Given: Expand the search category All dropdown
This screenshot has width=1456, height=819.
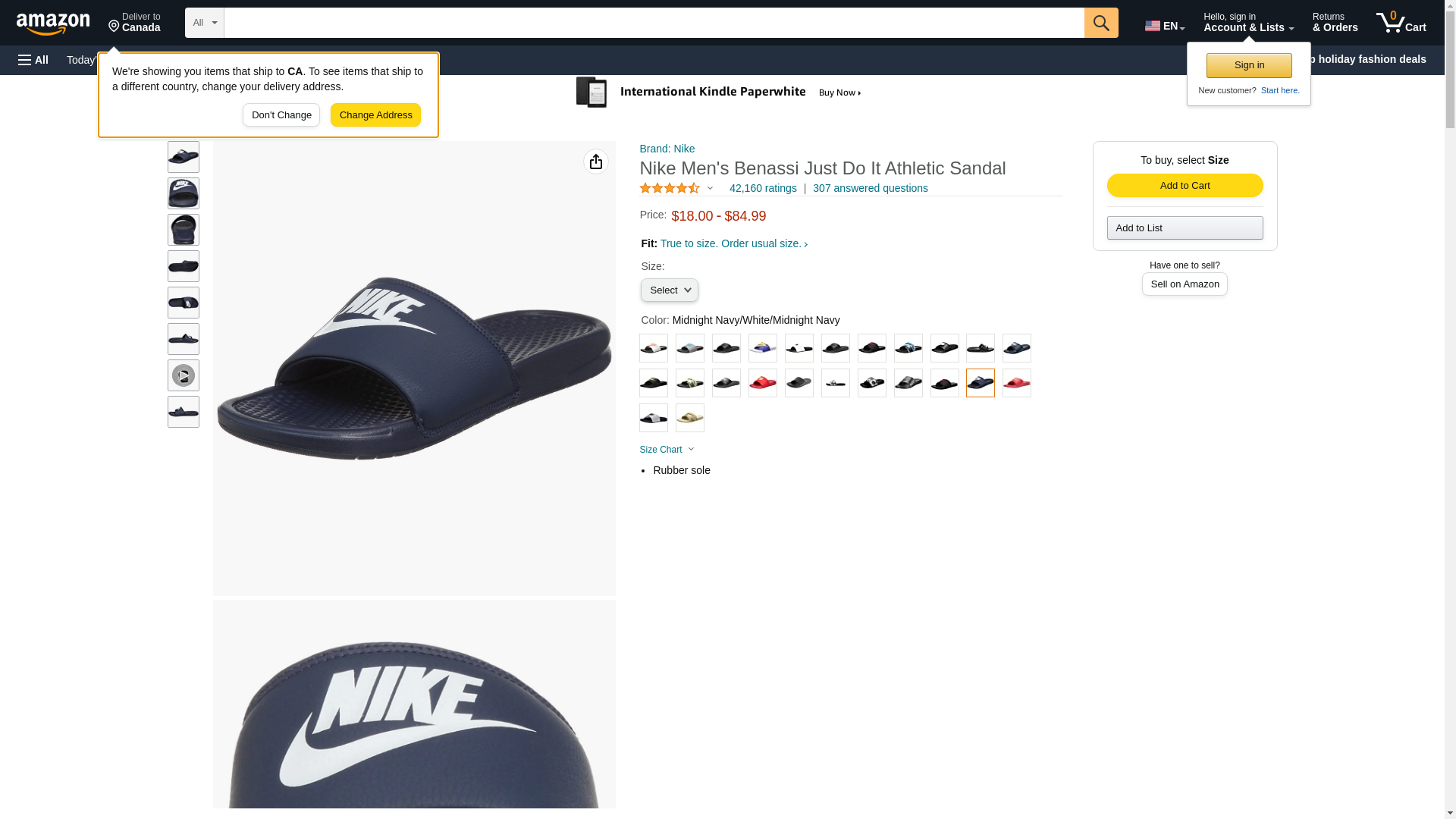Looking at the screenshot, I should pyautogui.click(x=205, y=23).
